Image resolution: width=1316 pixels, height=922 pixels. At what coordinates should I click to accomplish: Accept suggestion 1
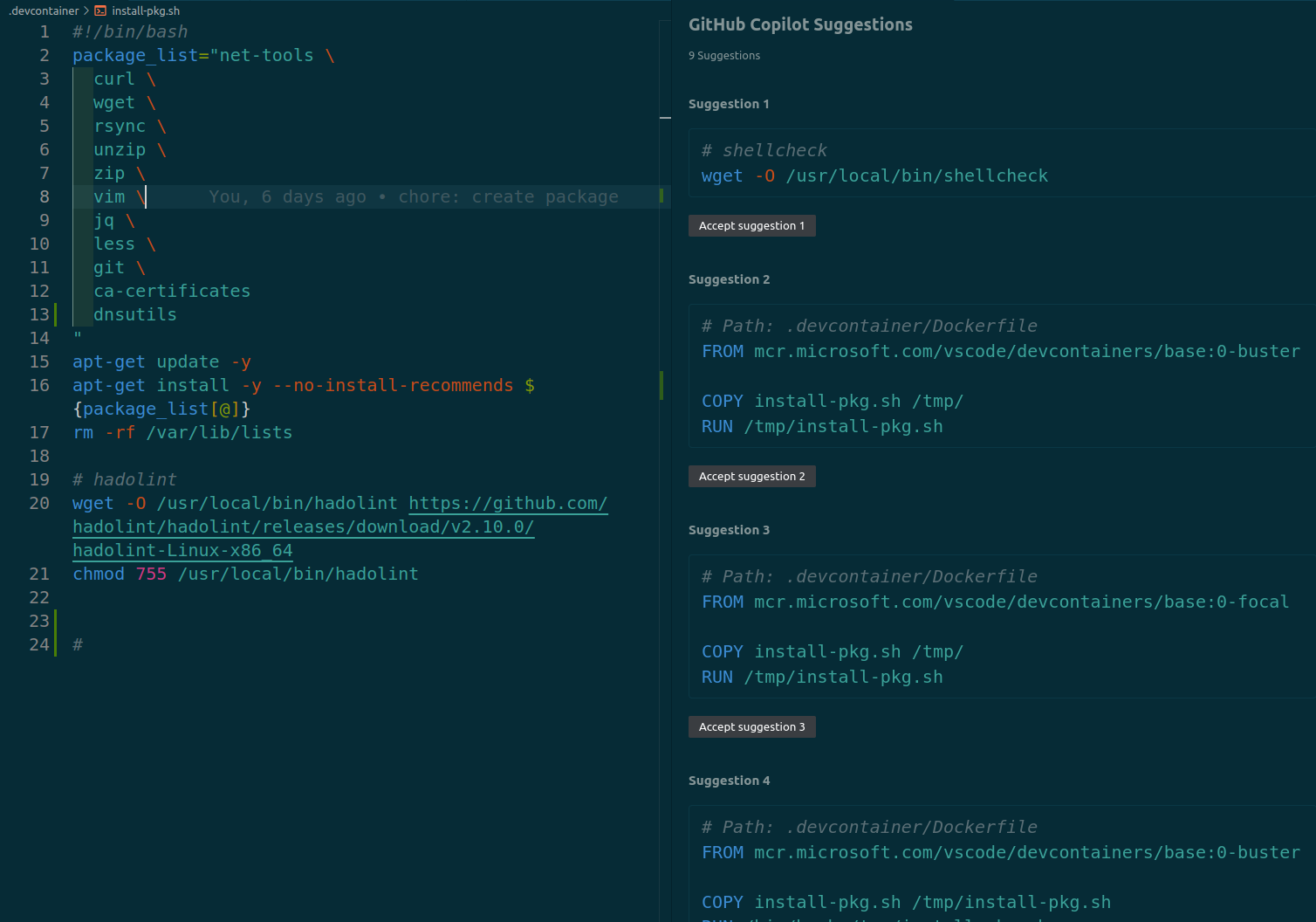pos(751,225)
